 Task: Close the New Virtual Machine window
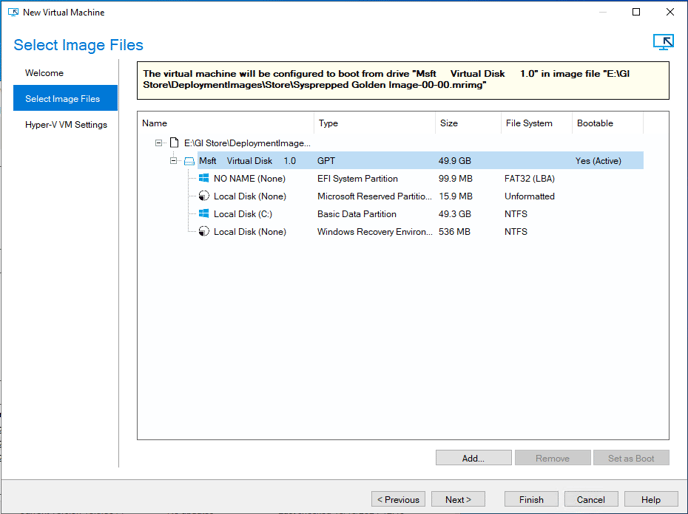coord(670,12)
